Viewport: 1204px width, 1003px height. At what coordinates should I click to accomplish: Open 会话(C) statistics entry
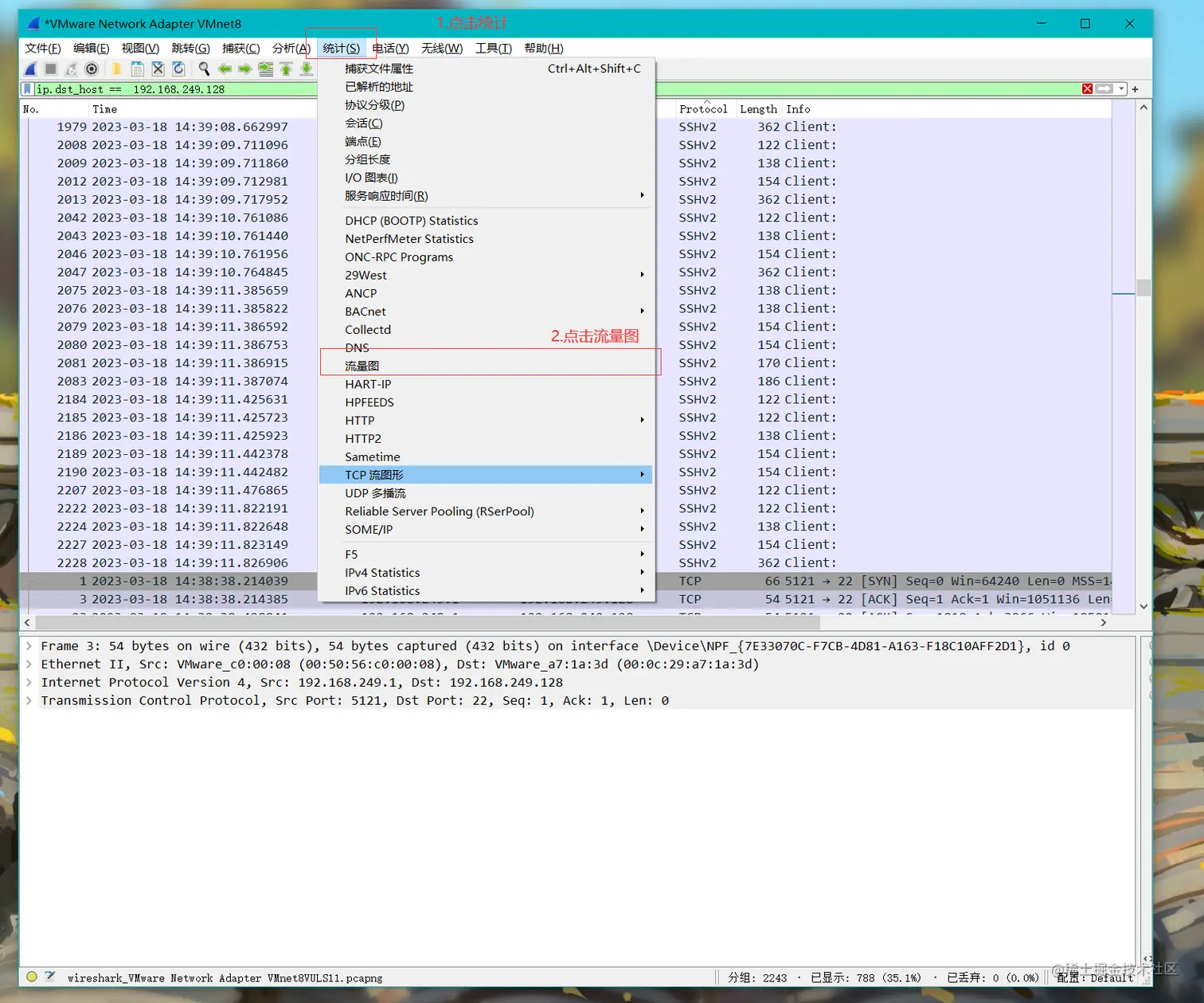486,123
